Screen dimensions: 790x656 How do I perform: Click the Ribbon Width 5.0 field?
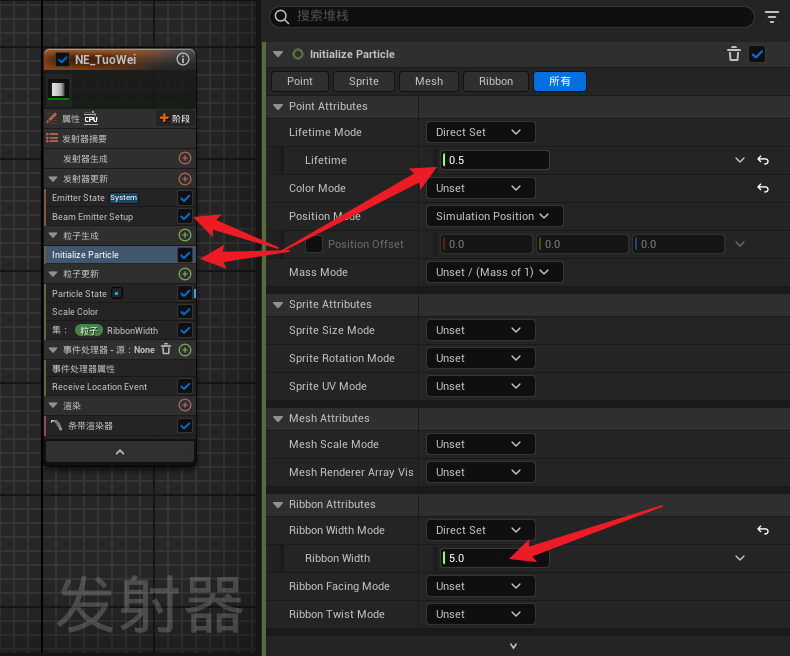[494, 558]
